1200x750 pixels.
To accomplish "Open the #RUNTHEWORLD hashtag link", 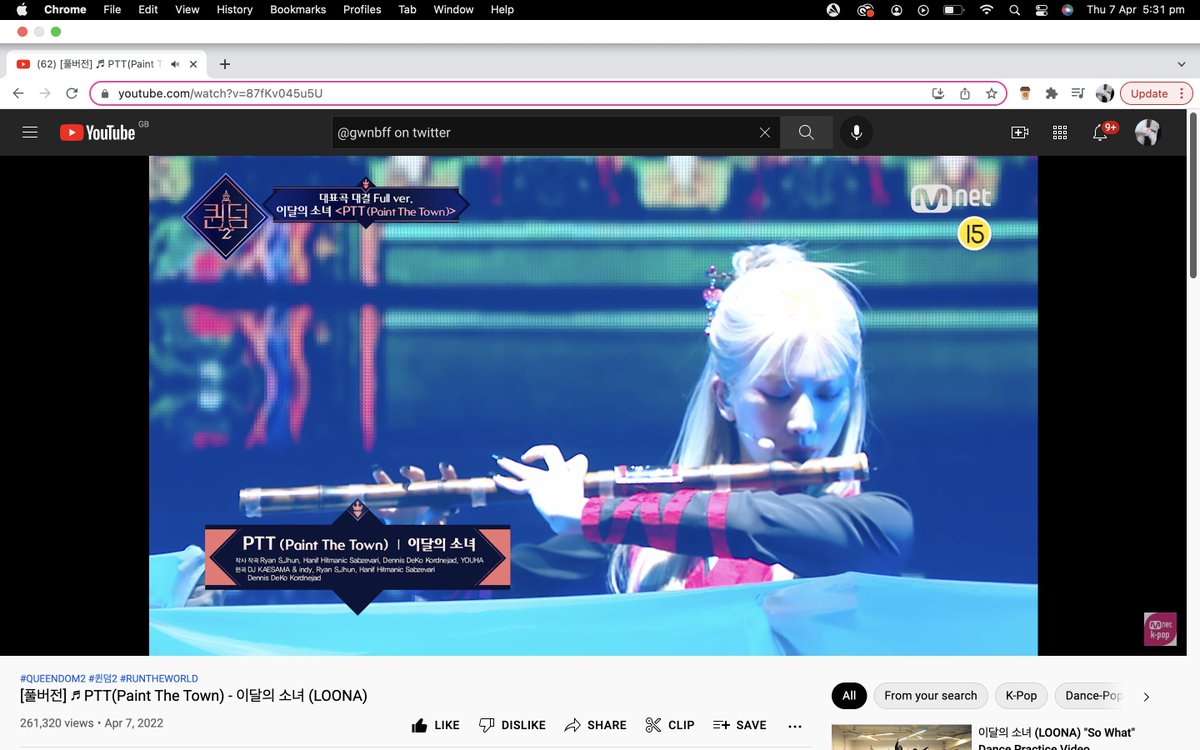I will (159, 679).
